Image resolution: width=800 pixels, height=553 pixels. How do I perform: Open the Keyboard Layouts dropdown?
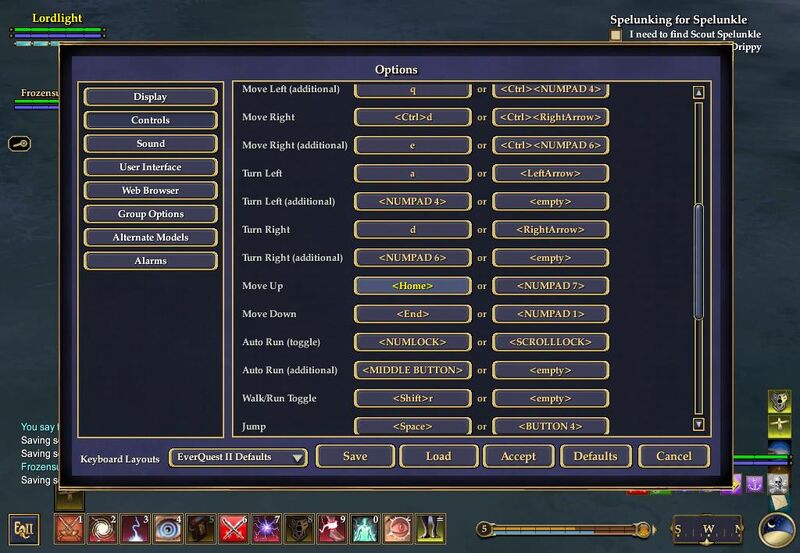coord(238,457)
